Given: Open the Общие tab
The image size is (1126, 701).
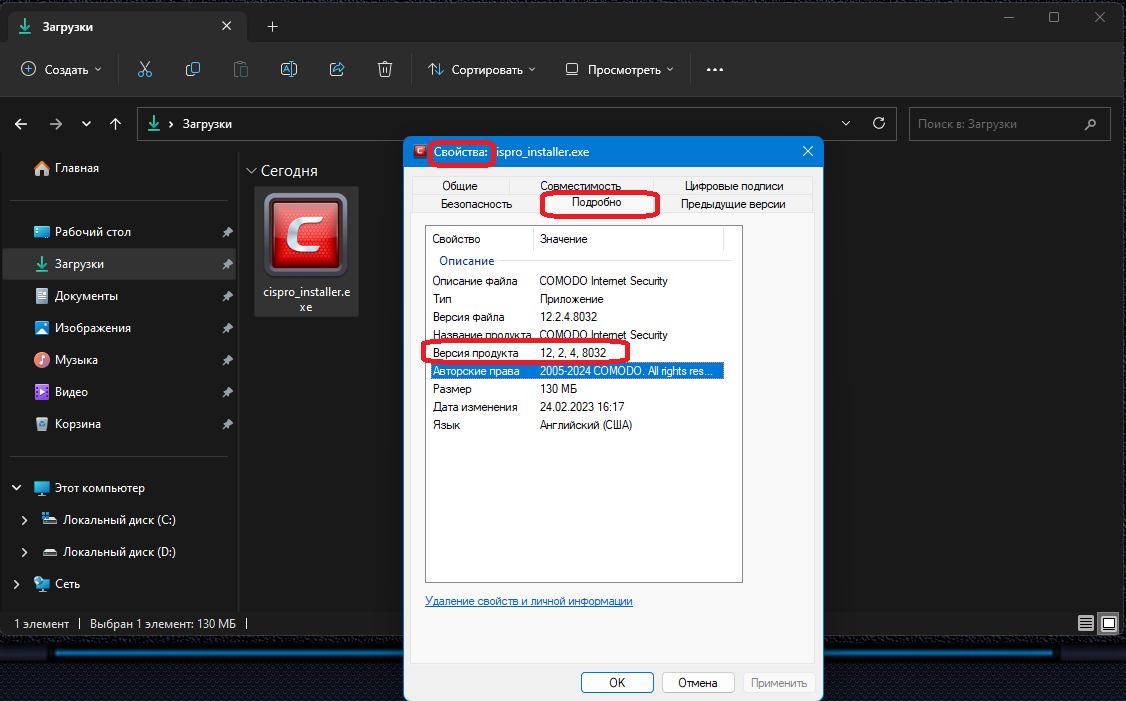Looking at the screenshot, I should click(x=460, y=185).
